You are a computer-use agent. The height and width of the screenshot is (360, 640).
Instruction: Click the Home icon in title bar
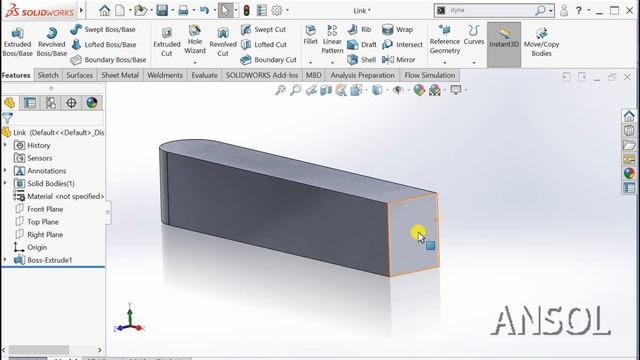[104, 10]
